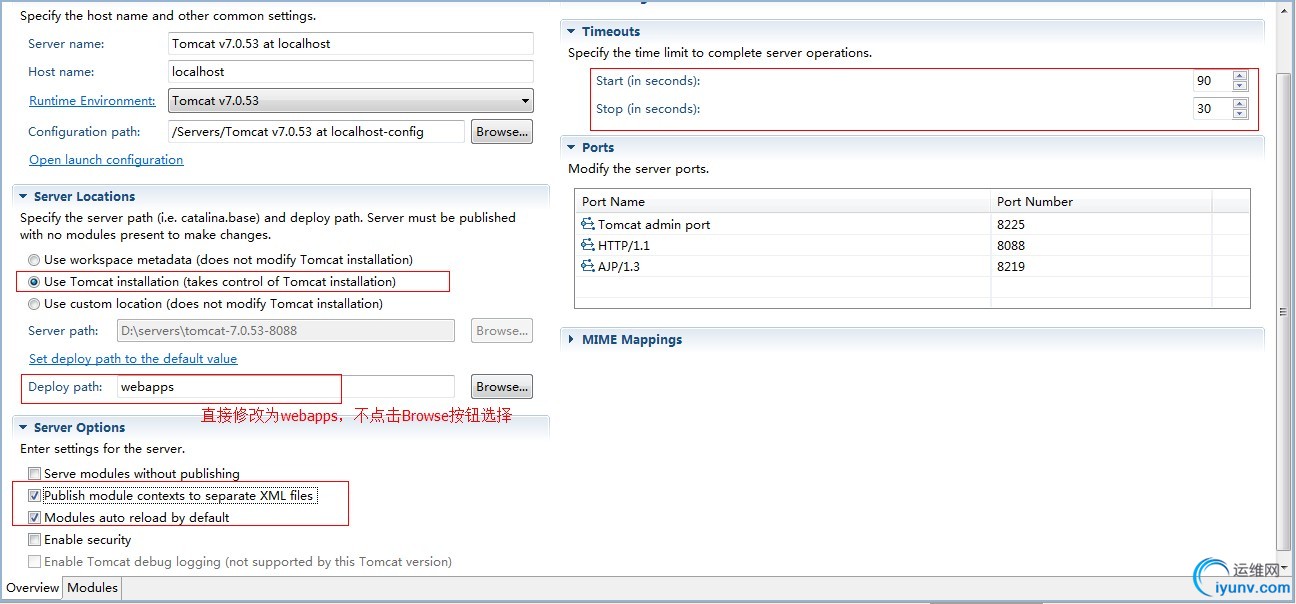Click the Port Number column header
The width and height of the screenshot is (1296, 604).
[1101, 201]
